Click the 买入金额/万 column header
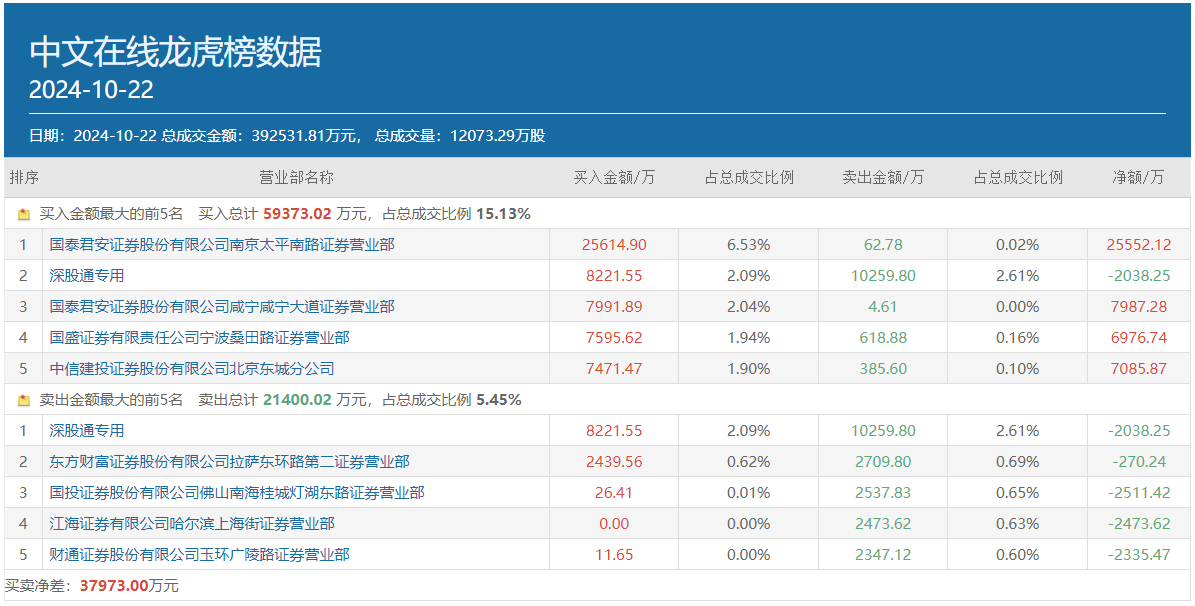Screen dimensions: 1195x606 tap(614, 178)
